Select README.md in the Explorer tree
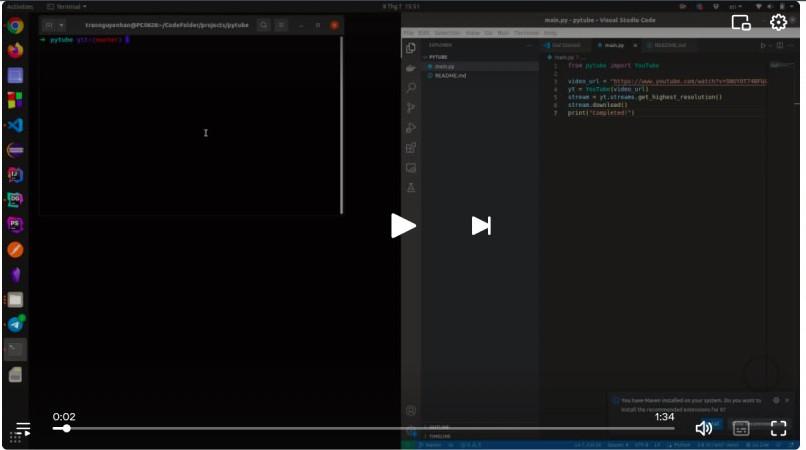This screenshot has height=450, width=806. 481,76
